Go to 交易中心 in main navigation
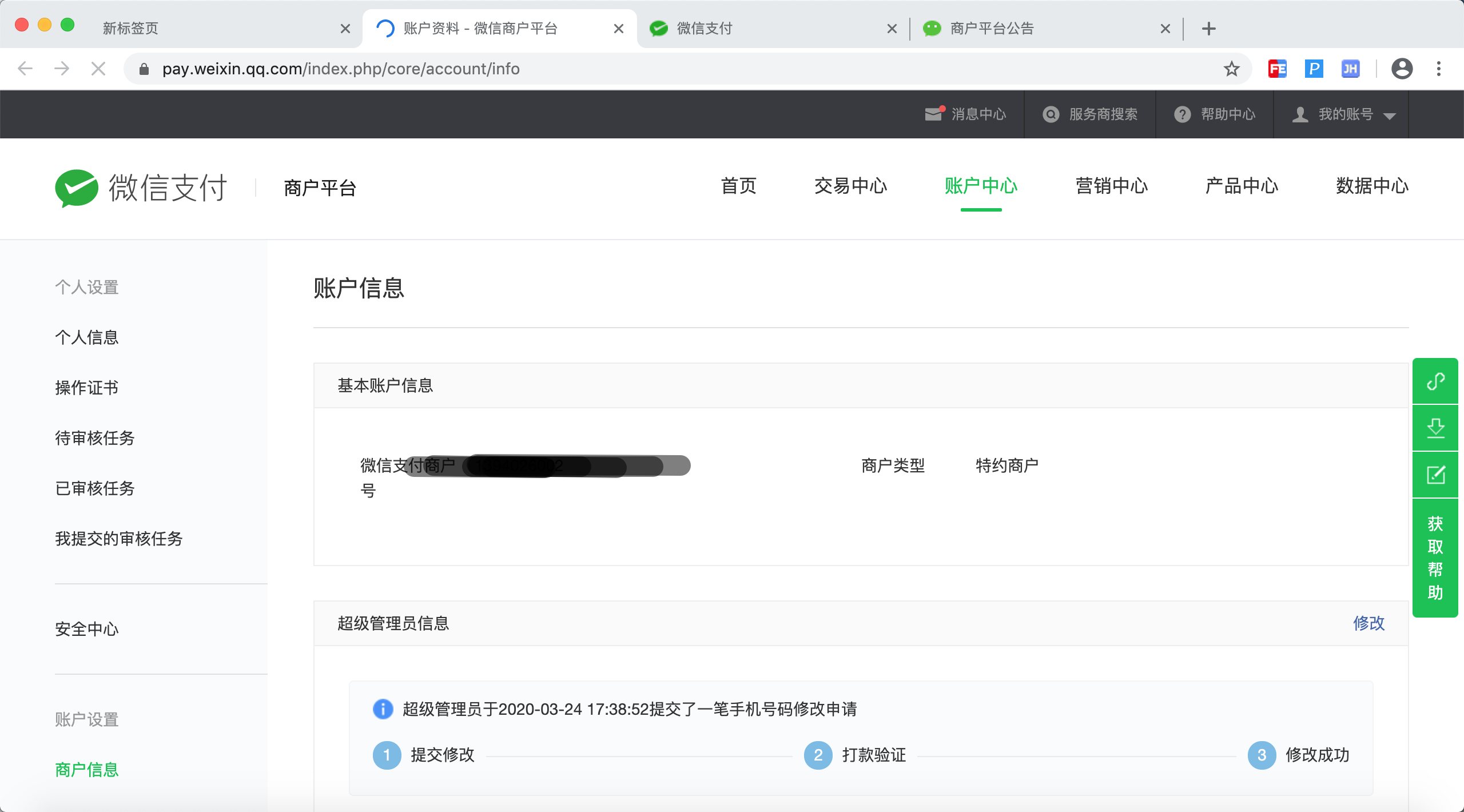 (x=850, y=186)
